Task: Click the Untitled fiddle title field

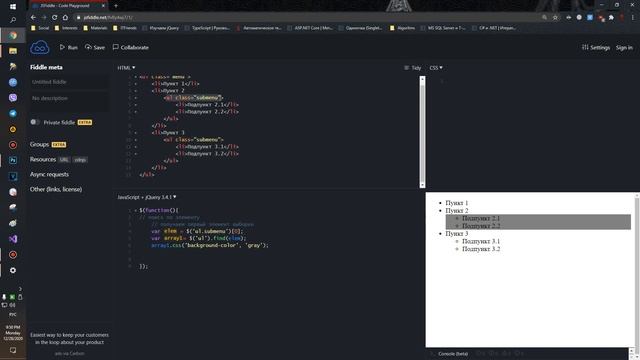Action: coord(69,82)
